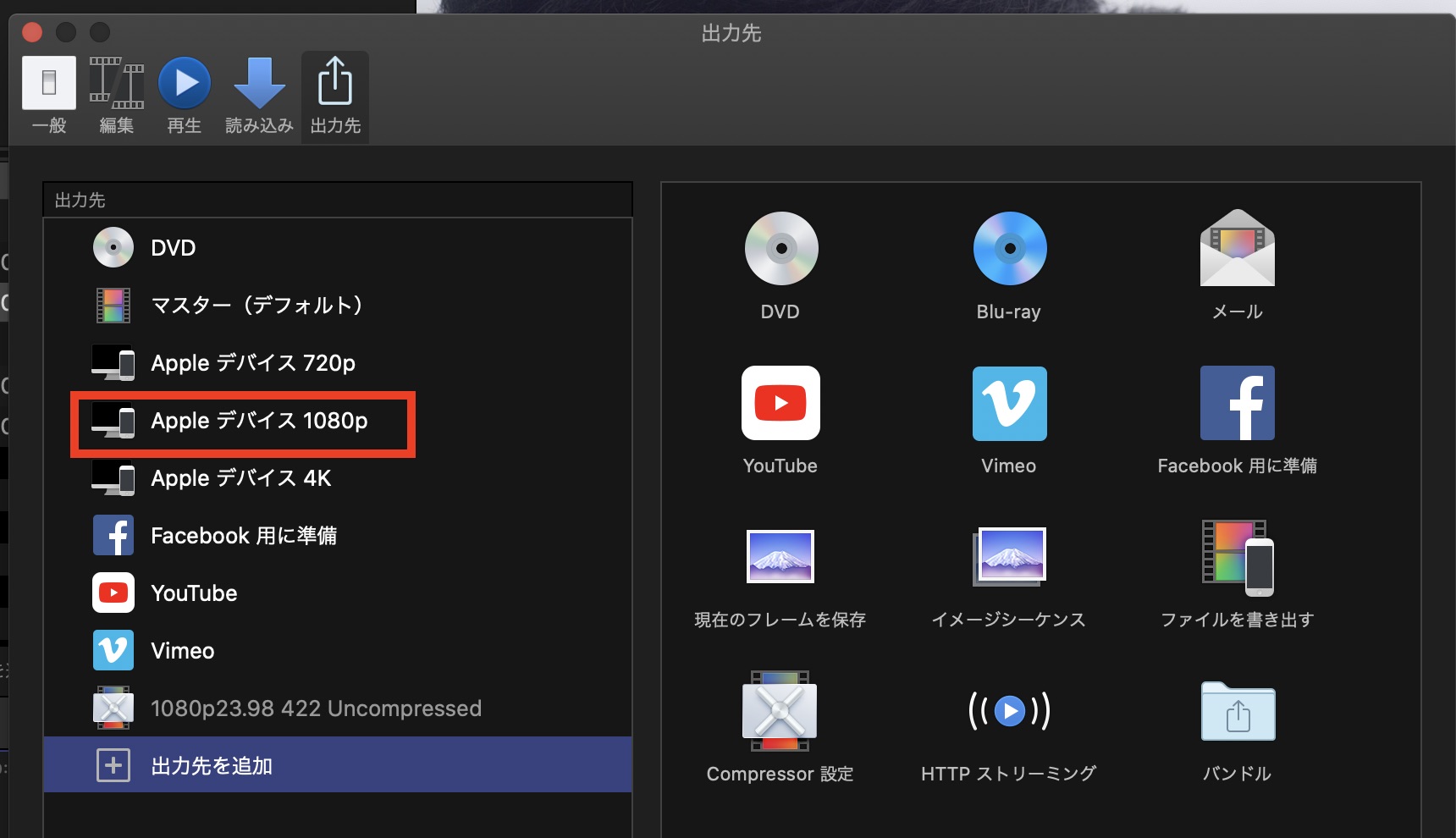Choose the Blu-ray disc in the destination grid
Viewport: 1456px width, 838px height.
tap(1009, 248)
